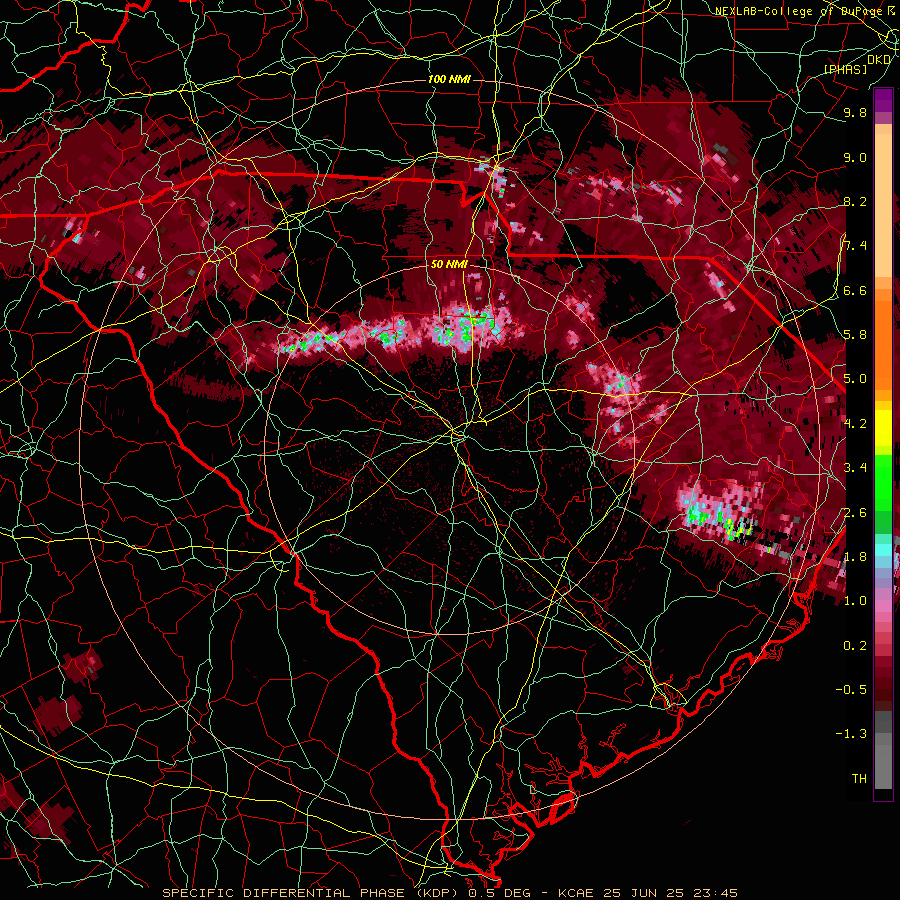Click the "100 NMI" range ring label
The width and height of the screenshot is (900, 900).
tap(449, 79)
